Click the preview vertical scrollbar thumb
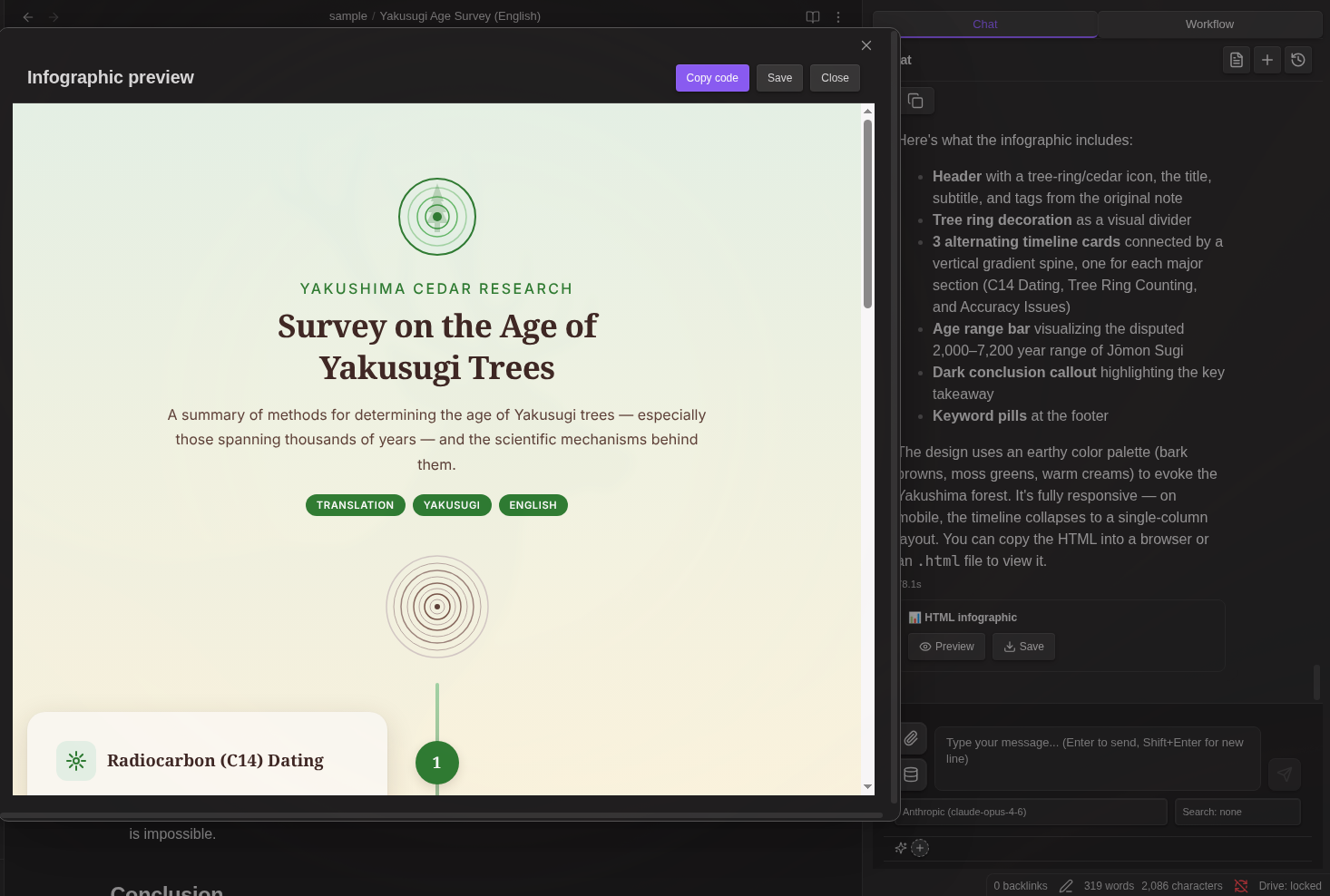The height and width of the screenshot is (896, 1330). 867,214
